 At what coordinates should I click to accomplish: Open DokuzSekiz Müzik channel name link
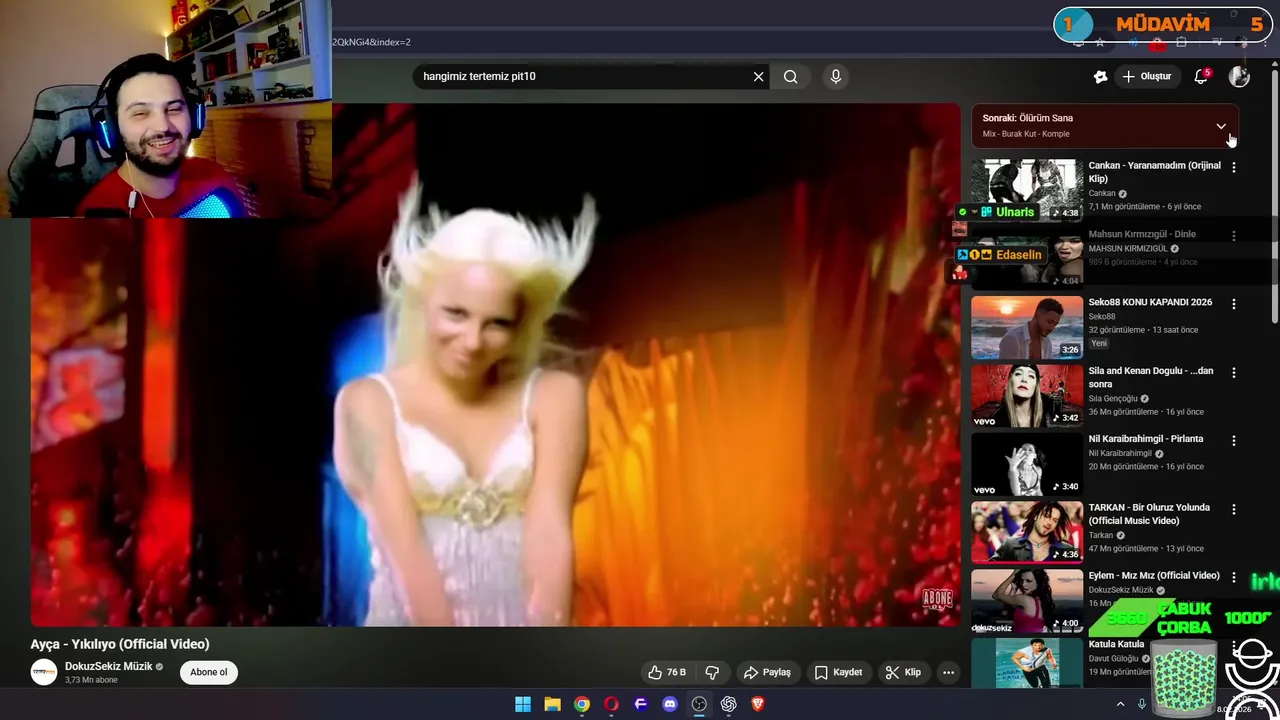point(109,666)
